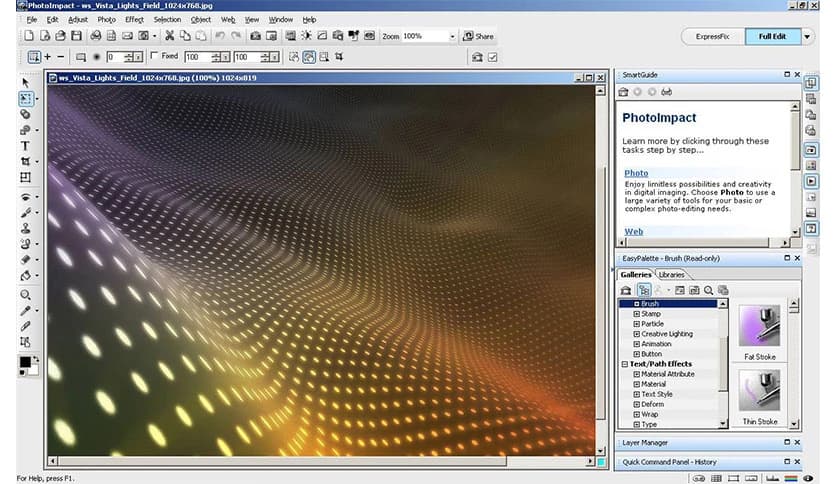Select the Bucket Fill tool
836x484 pixels.
coord(25,276)
